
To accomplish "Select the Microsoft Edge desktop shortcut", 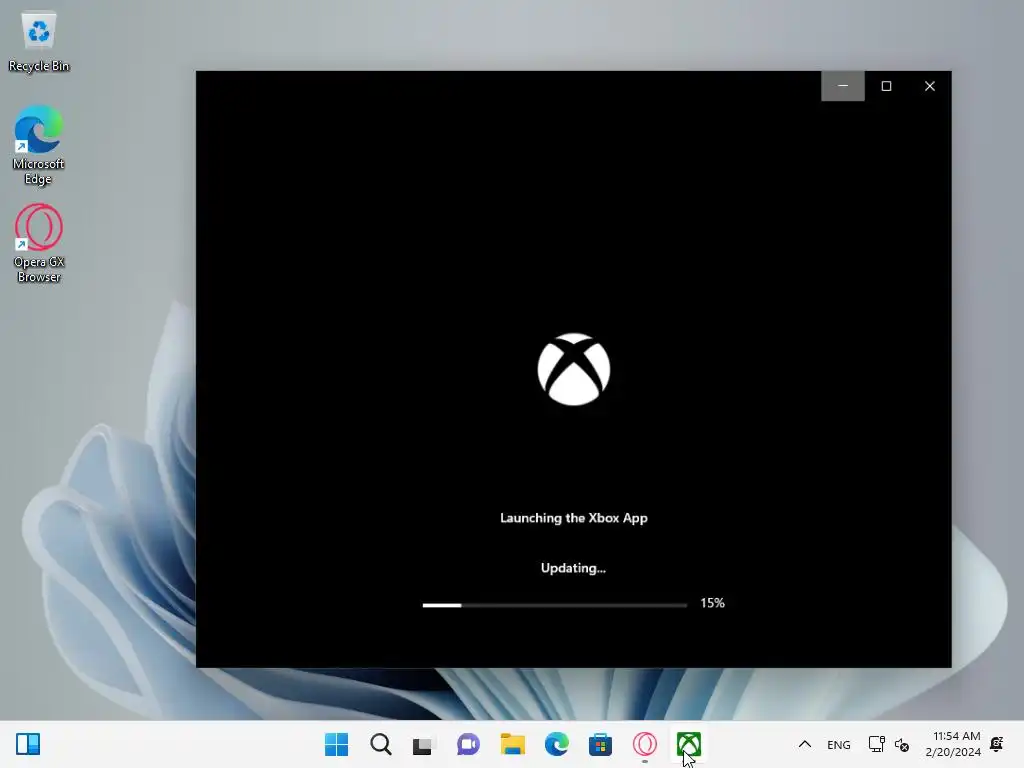I will coord(39,145).
